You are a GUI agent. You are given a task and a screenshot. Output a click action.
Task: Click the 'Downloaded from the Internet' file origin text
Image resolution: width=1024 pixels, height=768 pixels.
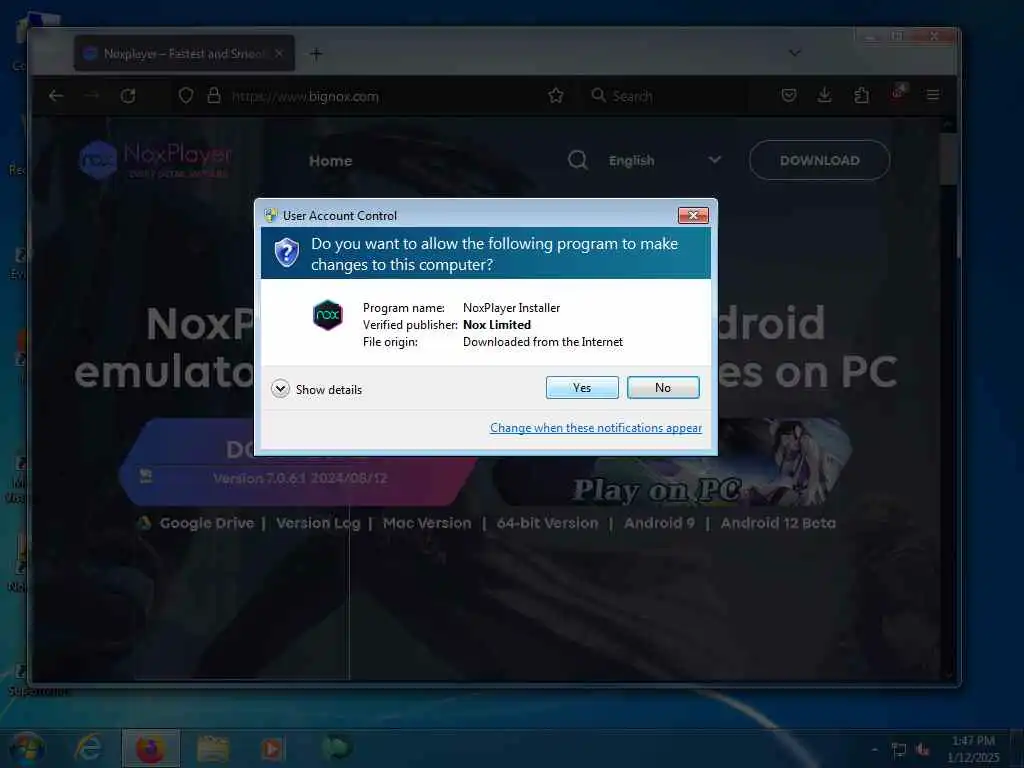click(x=543, y=342)
